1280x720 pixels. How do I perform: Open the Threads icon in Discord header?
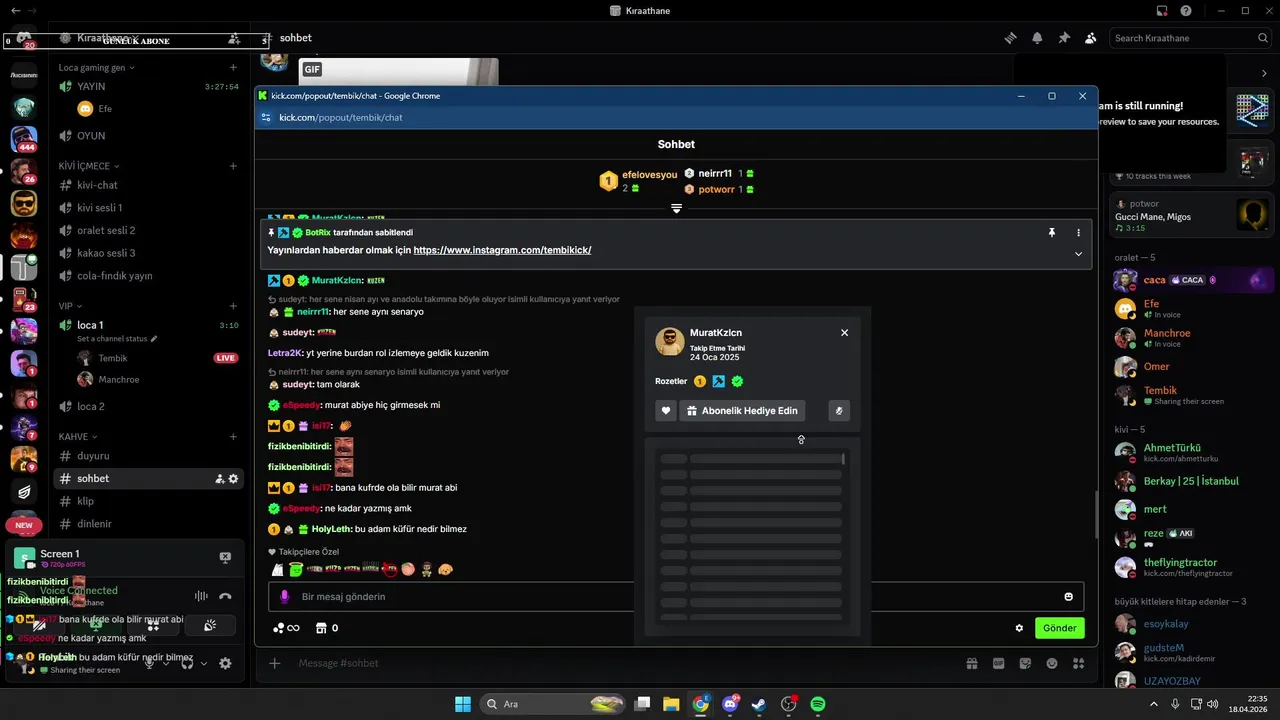click(1011, 38)
